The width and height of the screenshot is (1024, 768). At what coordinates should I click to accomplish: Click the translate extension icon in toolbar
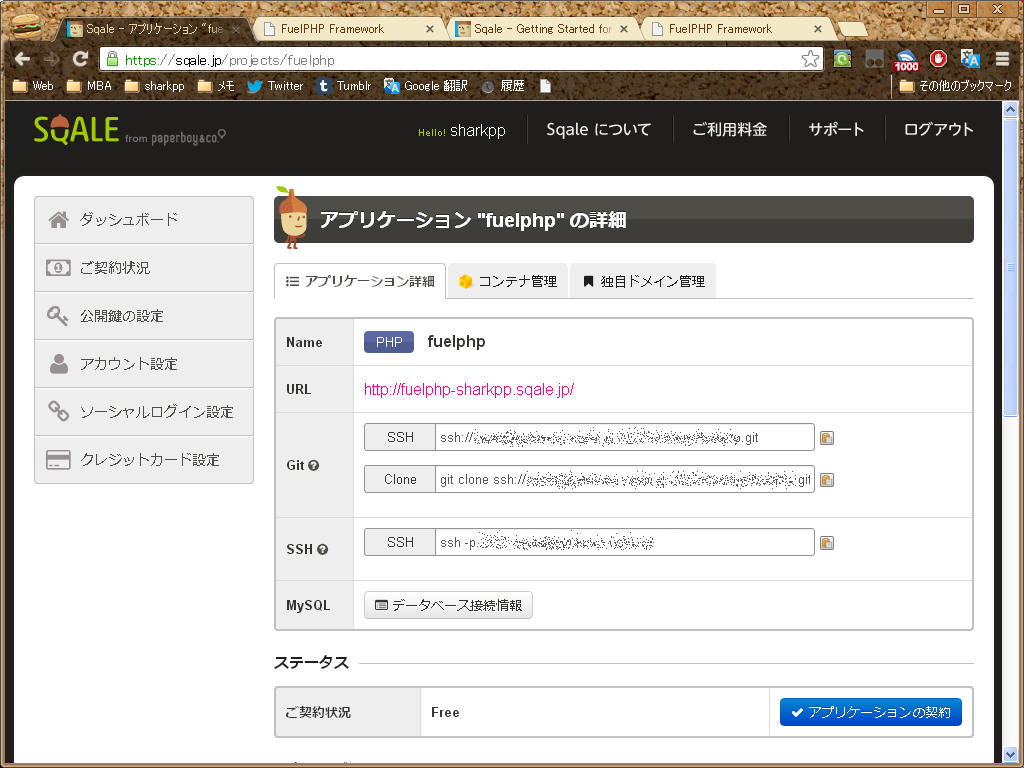tap(970, 59)
